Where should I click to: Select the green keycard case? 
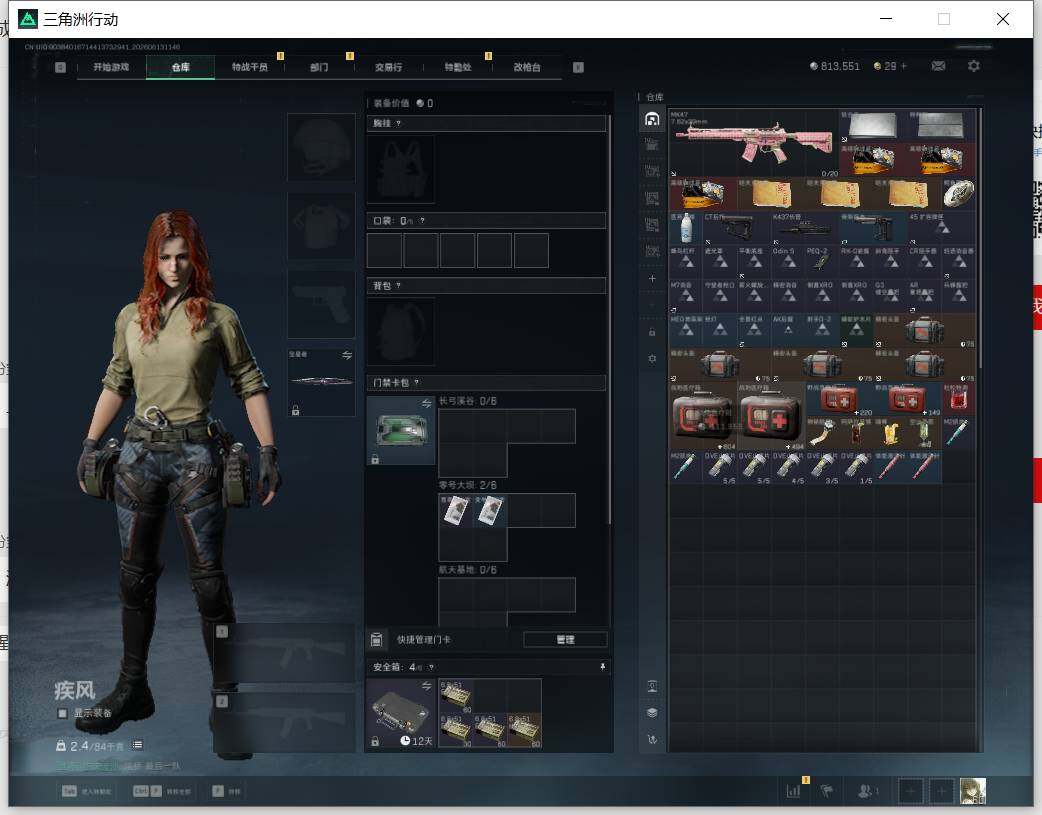coord(401,430)
